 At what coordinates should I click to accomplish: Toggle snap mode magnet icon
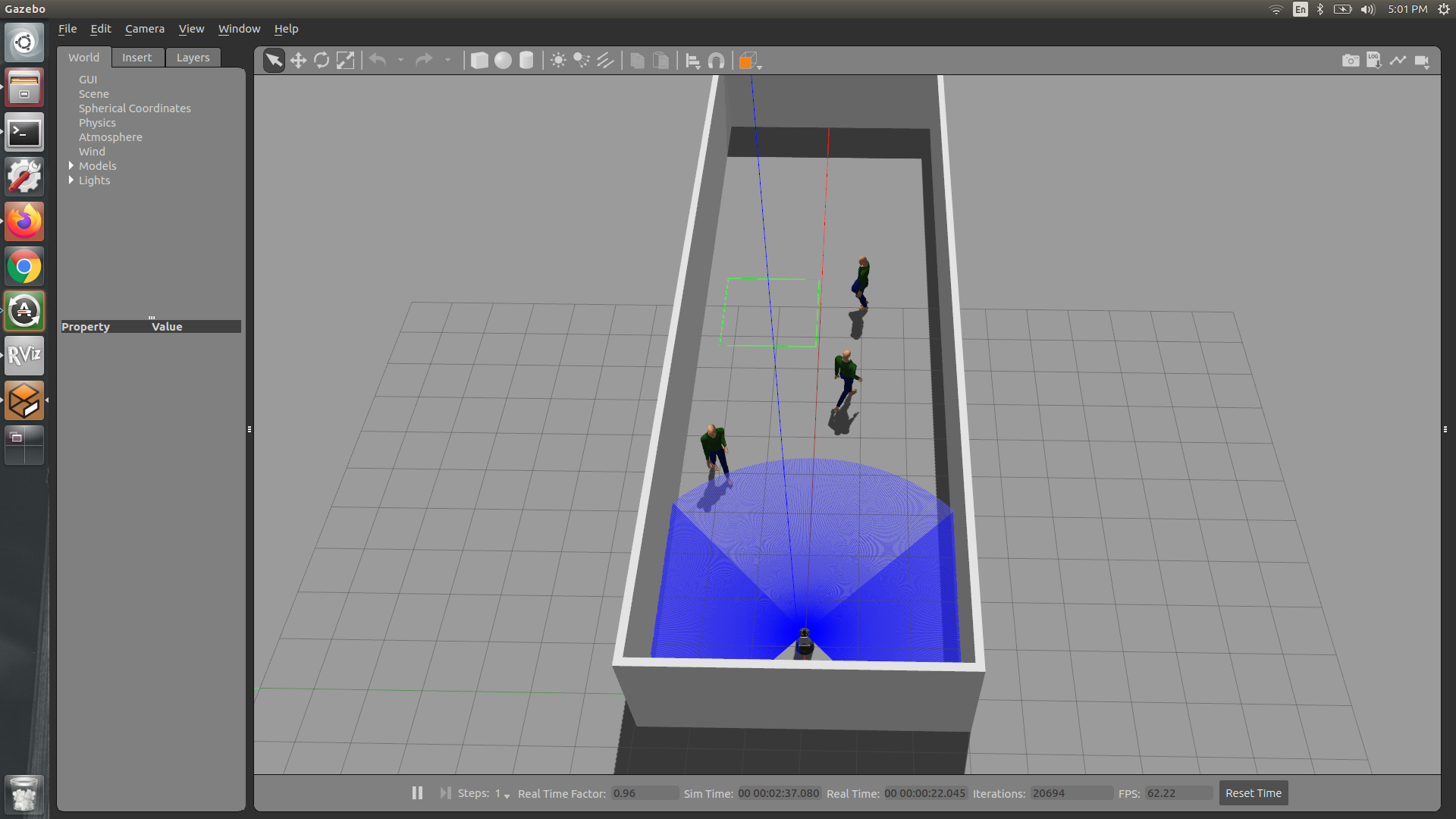(716, 61)
